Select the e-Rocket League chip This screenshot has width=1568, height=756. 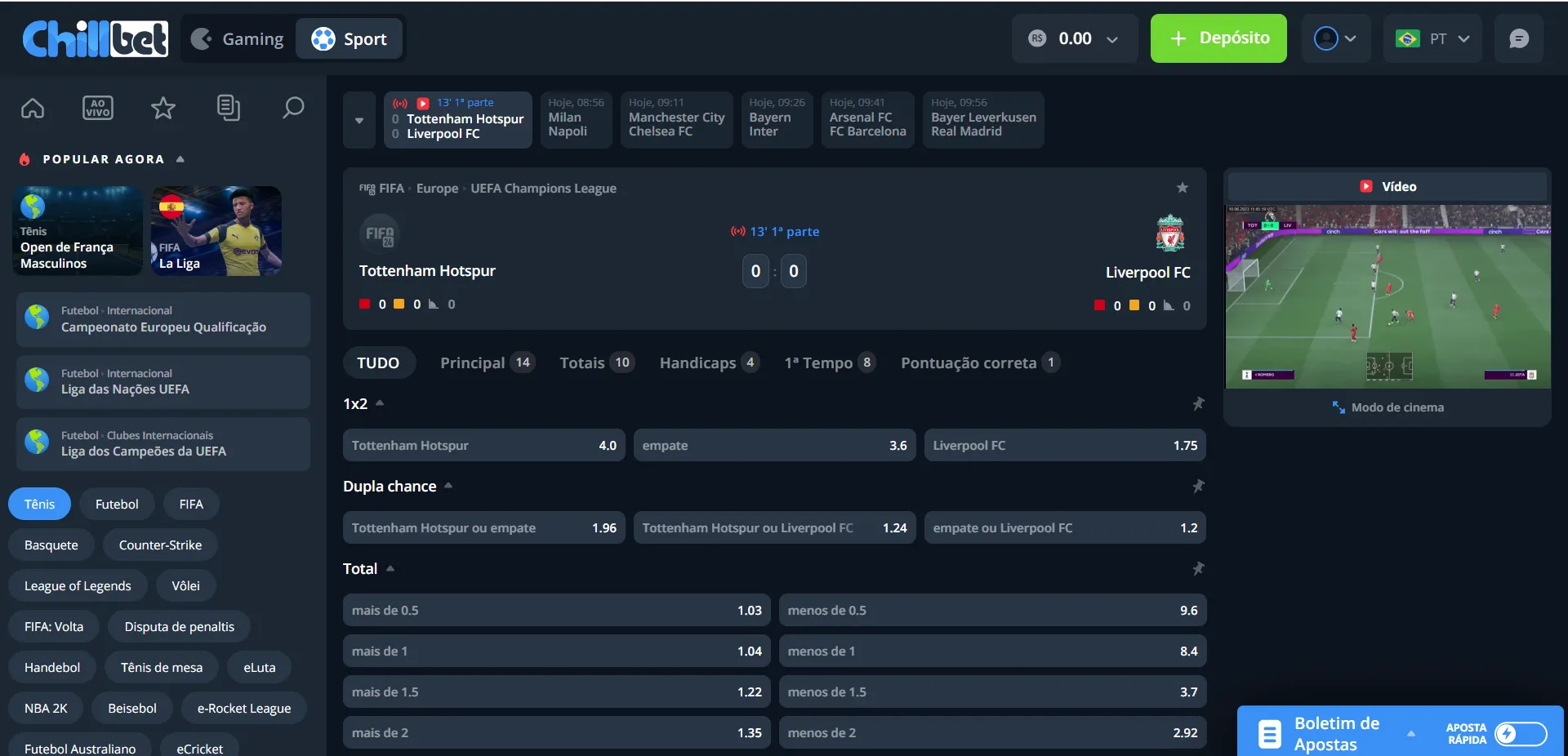pos(243,708)
